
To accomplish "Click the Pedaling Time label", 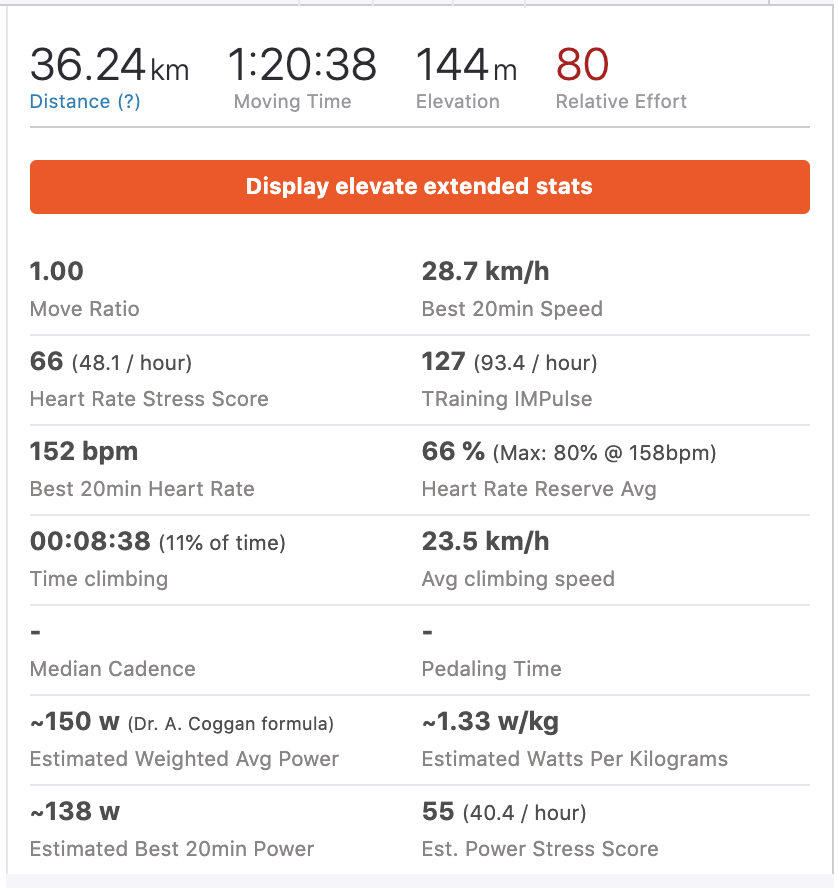I will (491, 669).
